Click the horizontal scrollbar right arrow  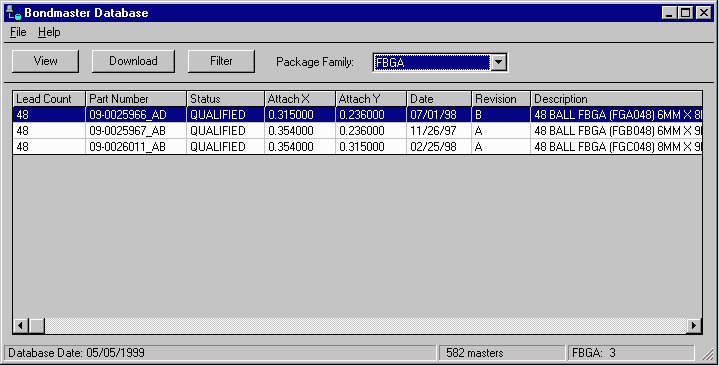(x=694, y=326)
